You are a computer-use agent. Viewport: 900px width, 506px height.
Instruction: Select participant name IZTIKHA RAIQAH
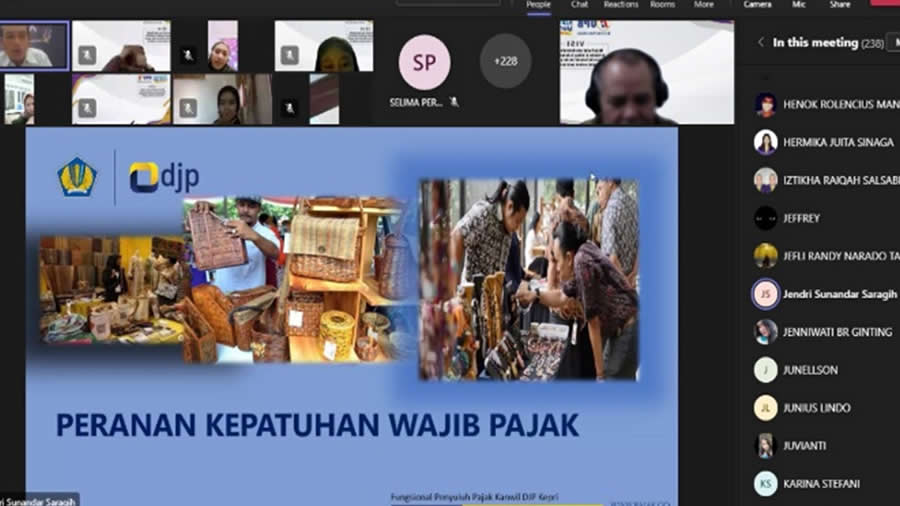(x=841, y=180)
